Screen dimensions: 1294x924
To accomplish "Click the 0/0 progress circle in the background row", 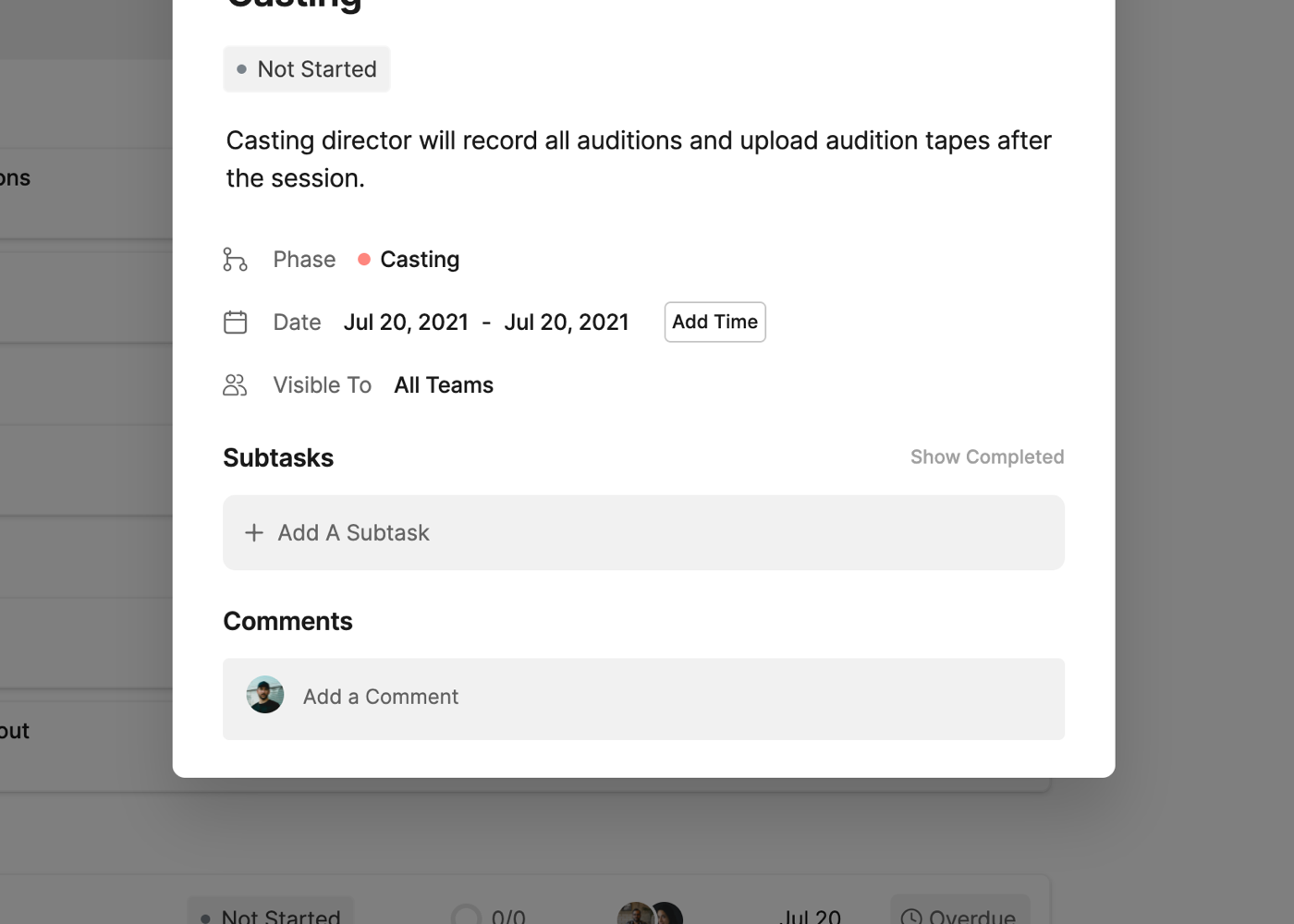I will pos(467,916).
